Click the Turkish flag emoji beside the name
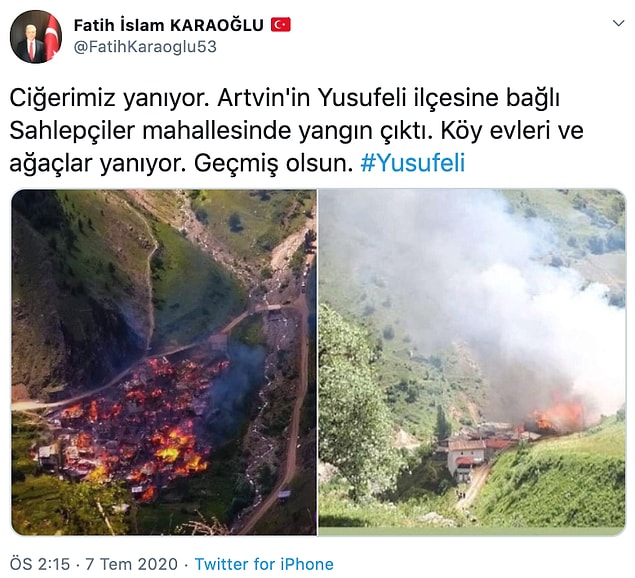 [280, 25]
